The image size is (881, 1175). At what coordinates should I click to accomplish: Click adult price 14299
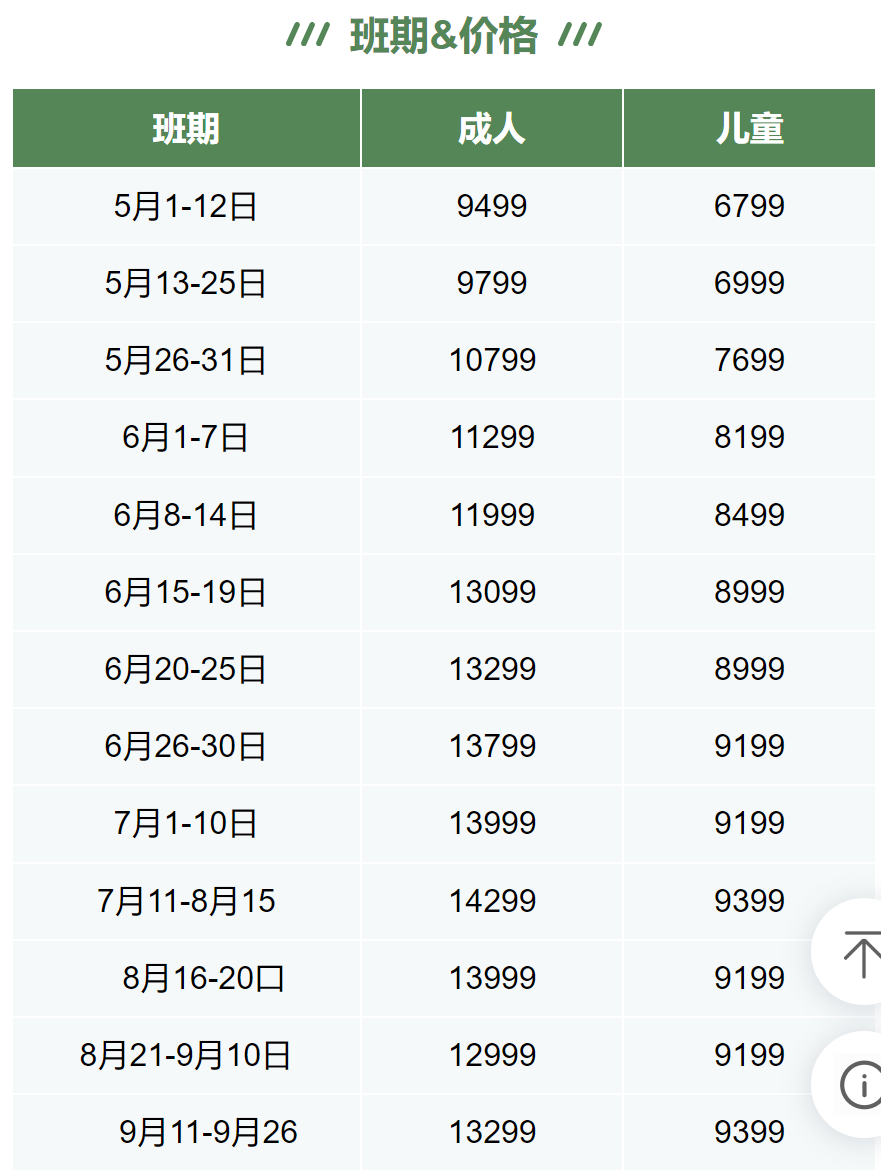(x=491, y=901)
